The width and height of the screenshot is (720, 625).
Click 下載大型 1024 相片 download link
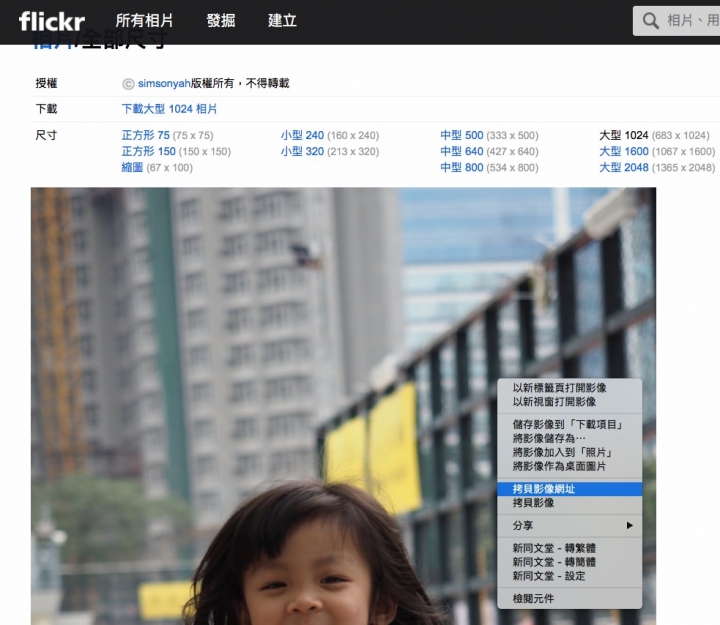[x=169, y=109]
